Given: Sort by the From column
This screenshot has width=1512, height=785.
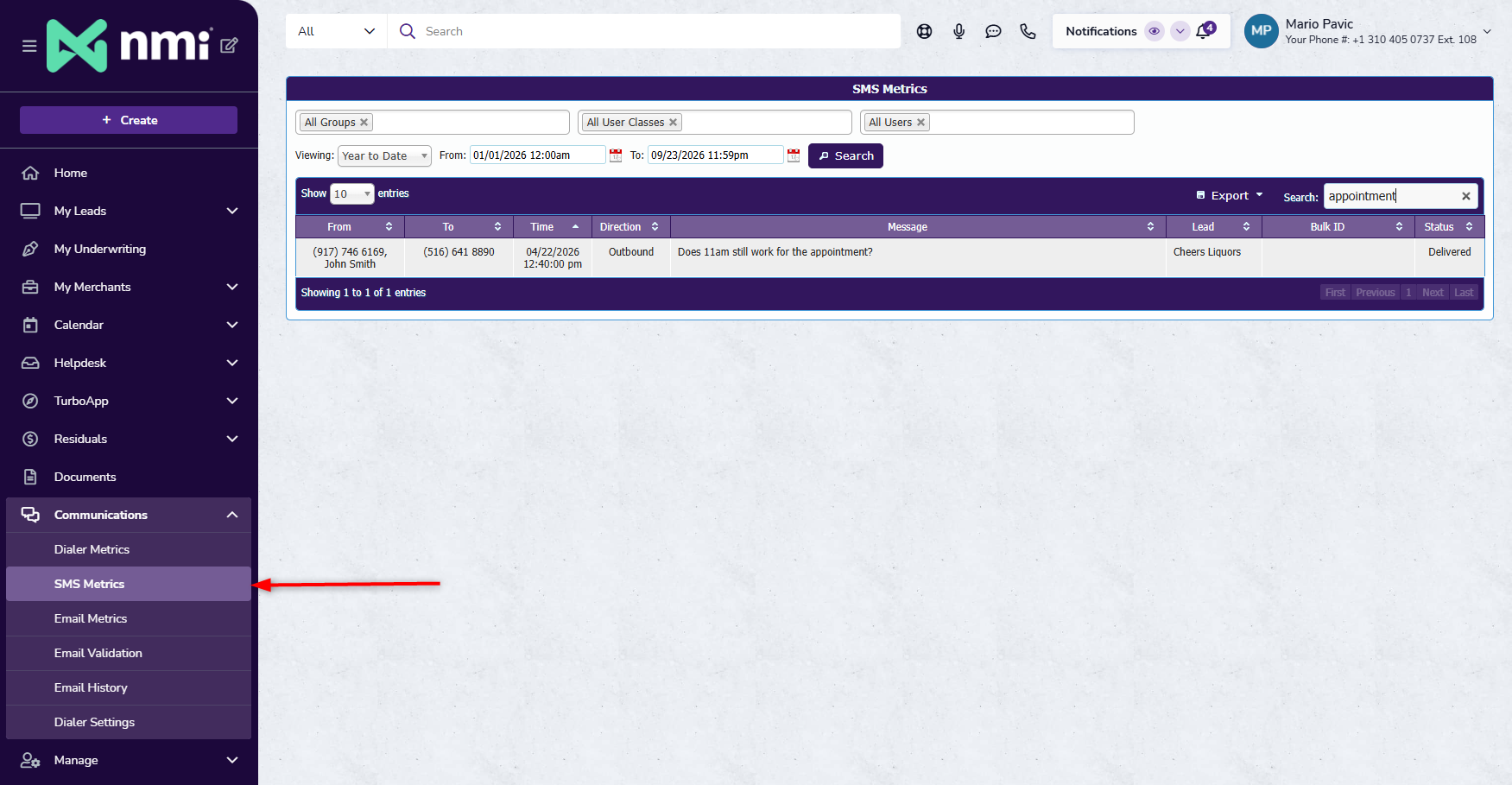Looking at the screenshot, I should point(350,226).
